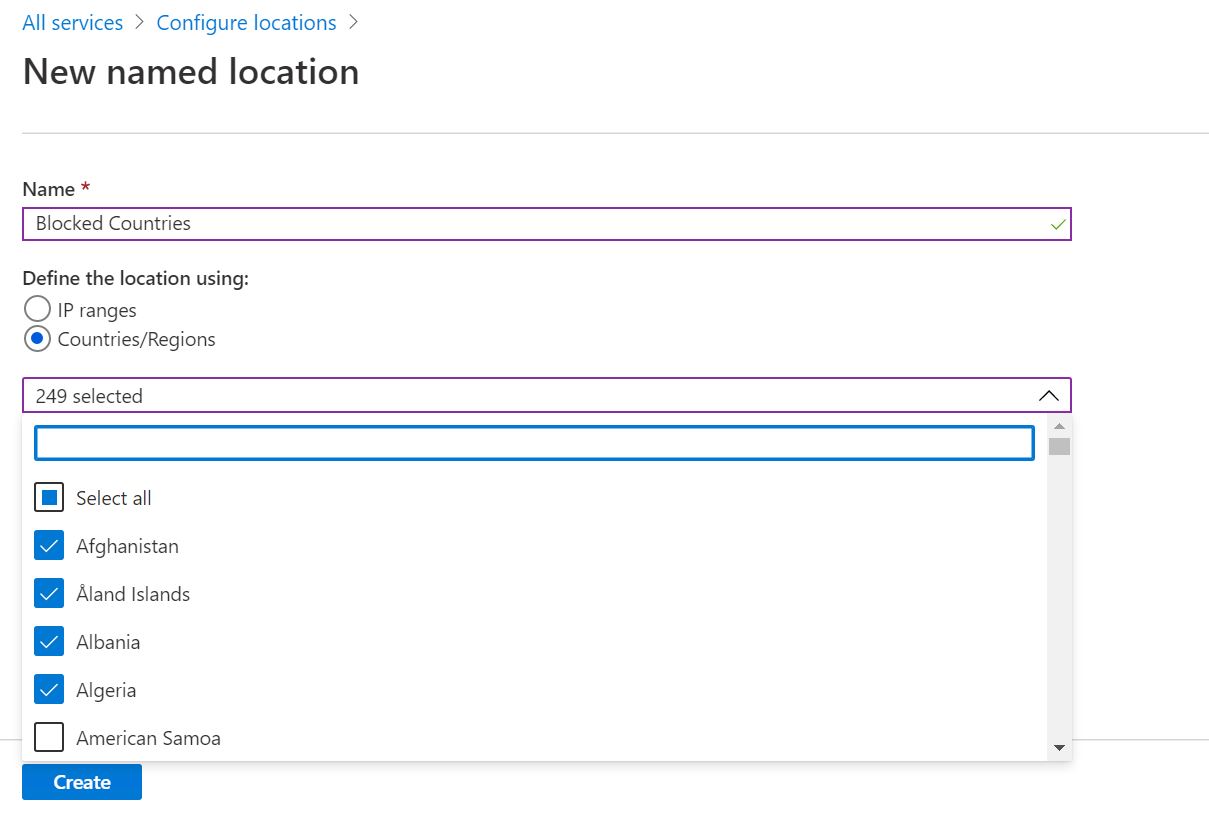The image size is (1209, 816).
Task: Deselect Albania in the list
Action: tap(49, 641)
